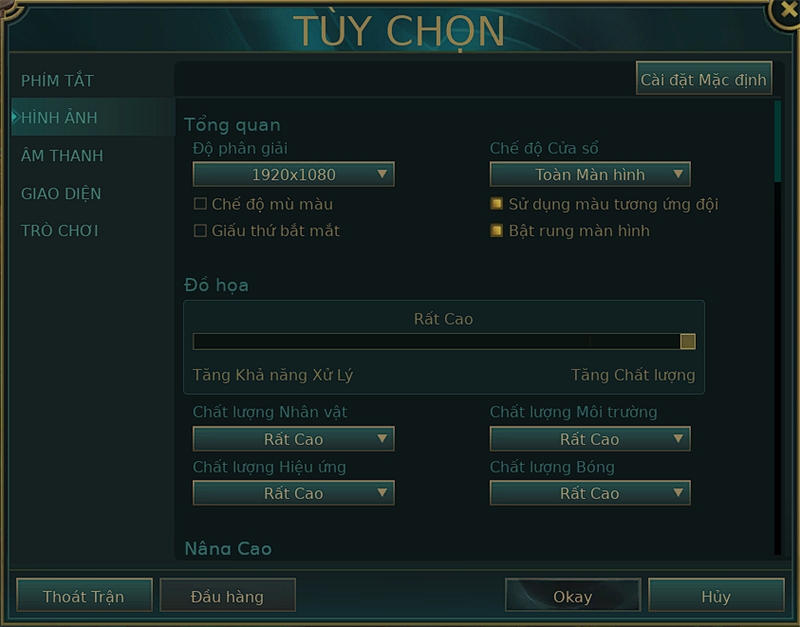Disable Sử dụng màu tương ứng đội
The width and height of the screenshot is (800, 627).
497,203
